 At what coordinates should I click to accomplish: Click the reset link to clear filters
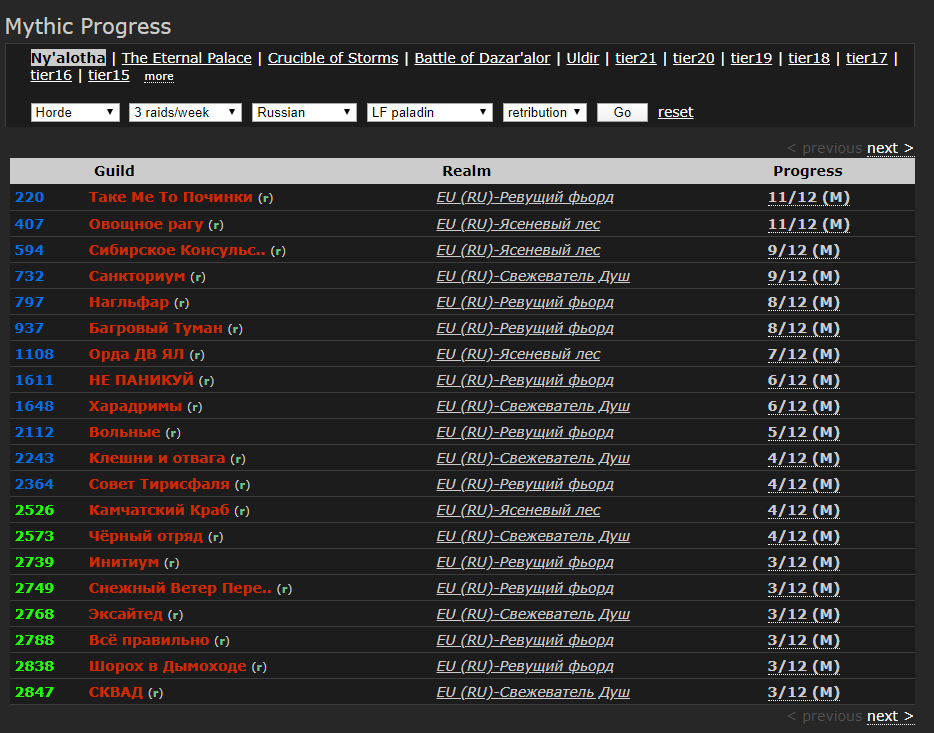coord(675,112)
